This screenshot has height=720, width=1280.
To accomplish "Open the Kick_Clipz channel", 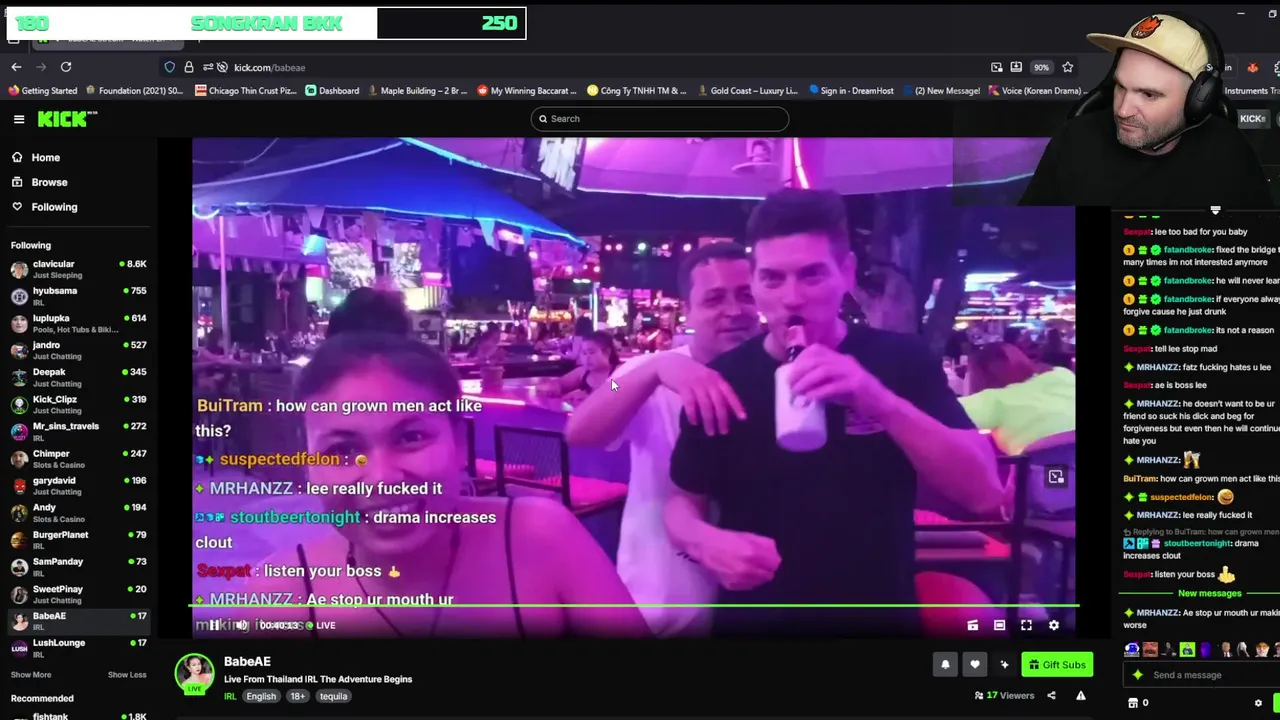I will click(78, 404).
